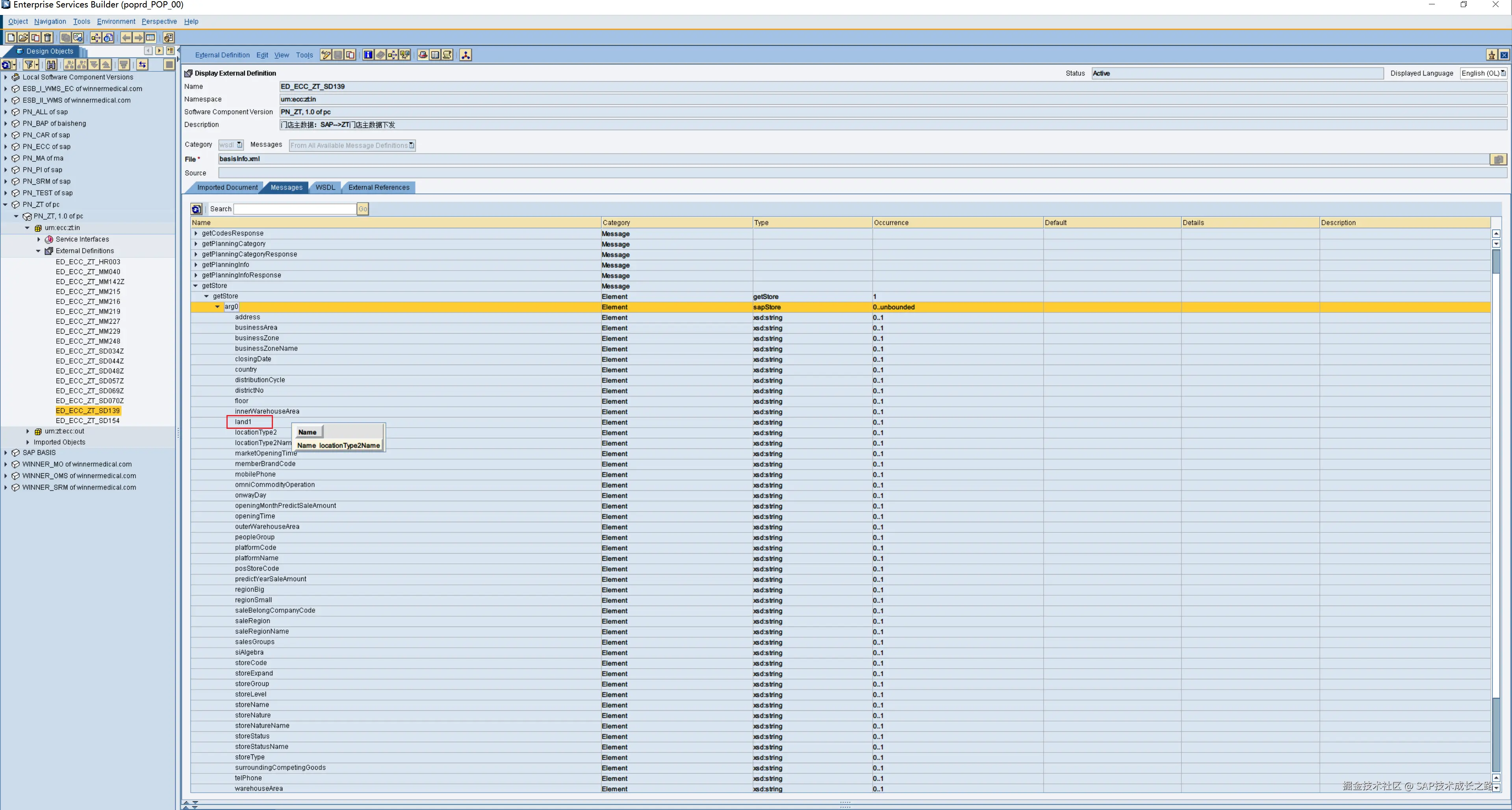Click the Back arrow navigation icon

tap(126, 37)
